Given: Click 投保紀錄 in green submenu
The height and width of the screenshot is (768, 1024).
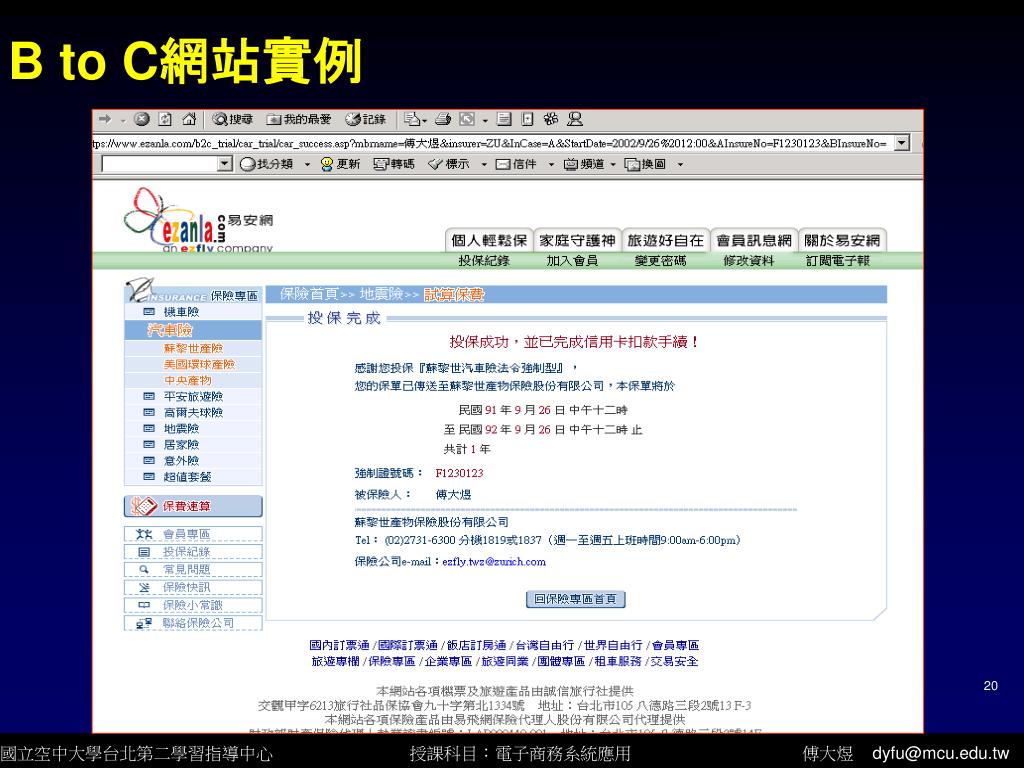Looking at the screenshot, I should pyautogui.click(x=484, y=261).
